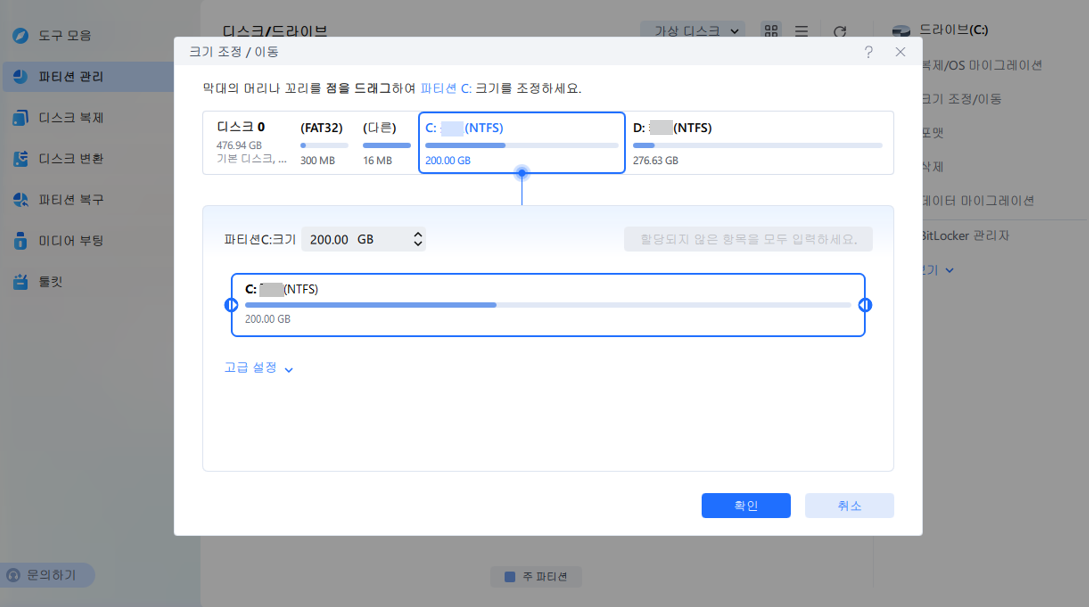Click the 문의하기 support link

click(x=52, y=575)
